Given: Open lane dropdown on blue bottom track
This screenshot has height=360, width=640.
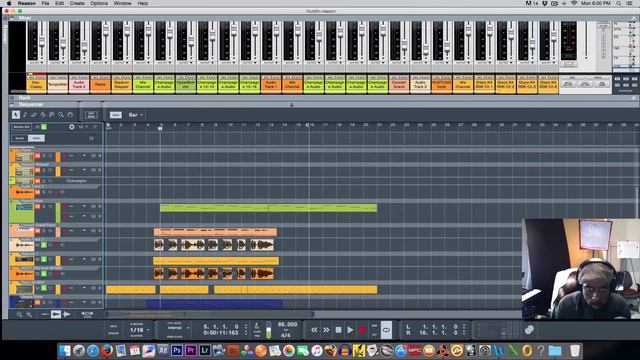Looking at the screenshot, I should tap(84, 302).
